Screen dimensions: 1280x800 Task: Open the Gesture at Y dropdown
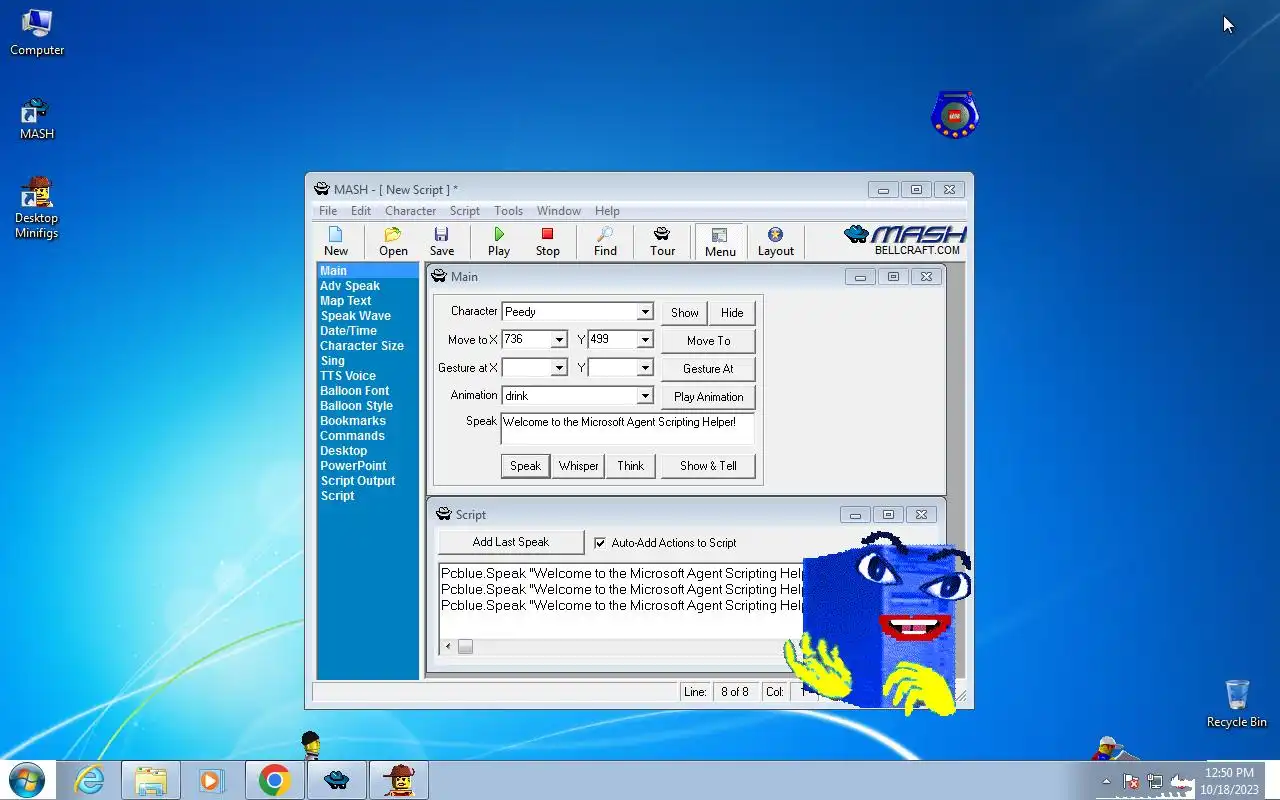645,368
